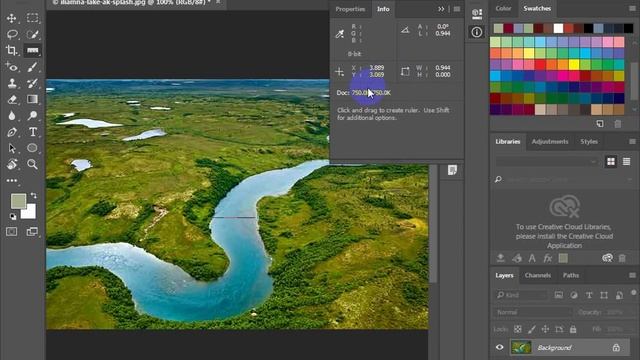Change screen mode in toolbar
The image size is (640, 360).
[x=32, y=232]
